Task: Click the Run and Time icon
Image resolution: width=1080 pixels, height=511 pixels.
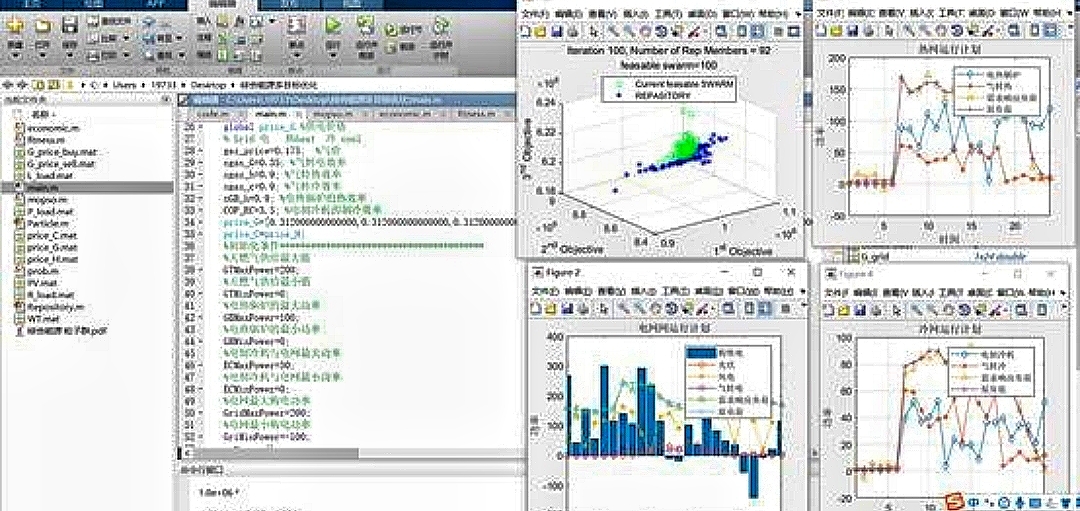Action: click(x=441, y=26)
